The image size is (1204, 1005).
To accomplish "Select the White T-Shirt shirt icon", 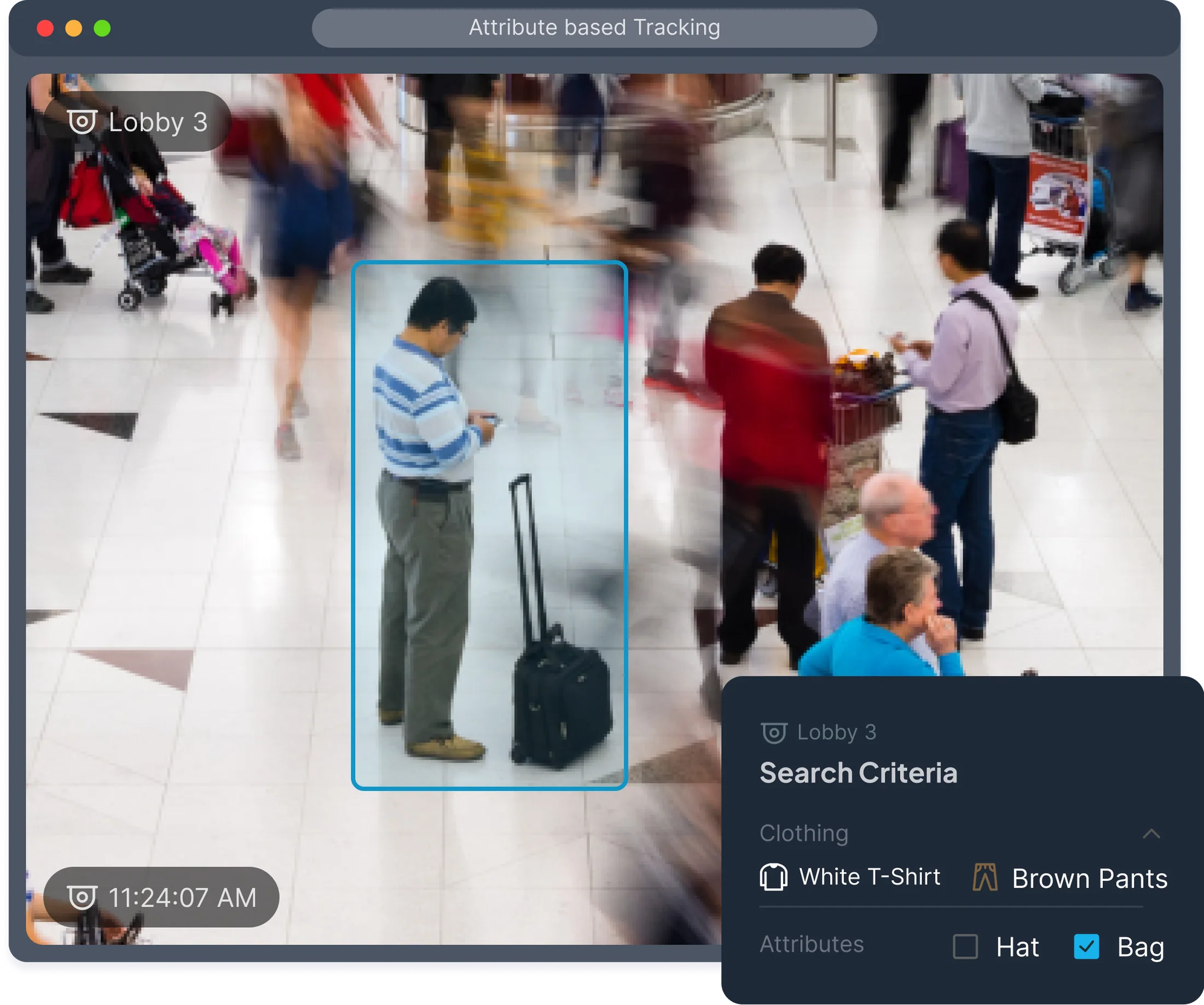I will [x=773, y=877].
